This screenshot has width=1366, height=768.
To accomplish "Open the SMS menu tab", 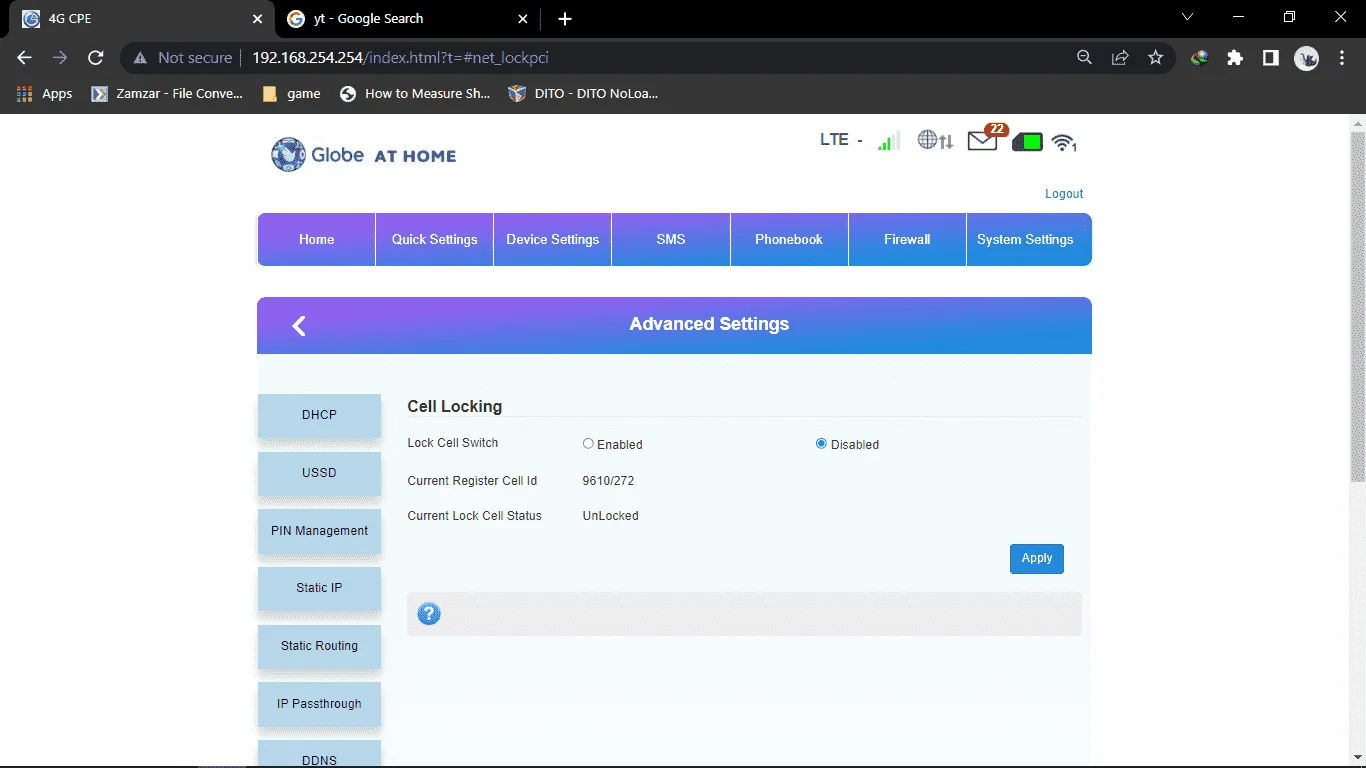I will pos(670,240).
